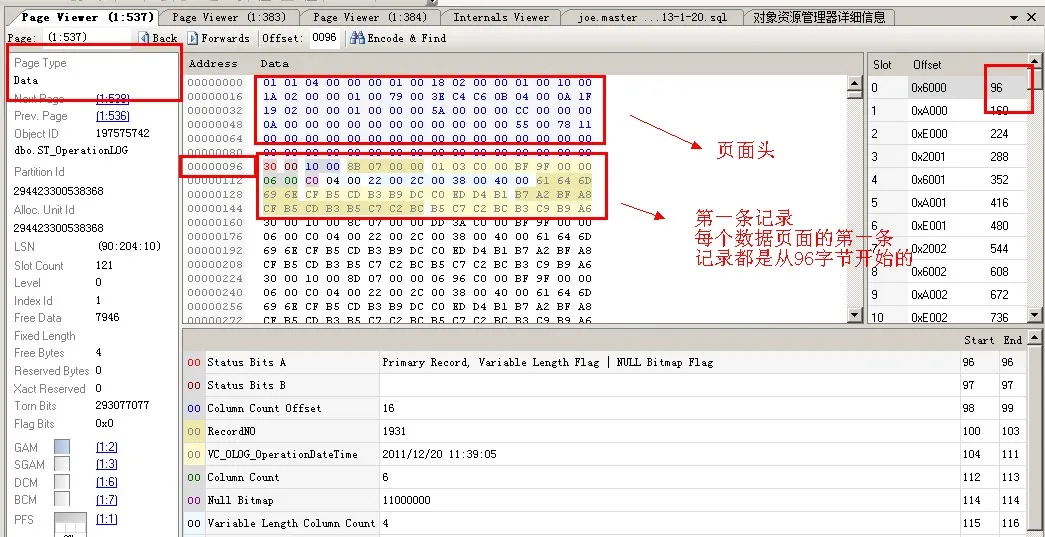Click hex address 00000000 row
Viewport: 1045px width, 537px height.
(215, 83)
